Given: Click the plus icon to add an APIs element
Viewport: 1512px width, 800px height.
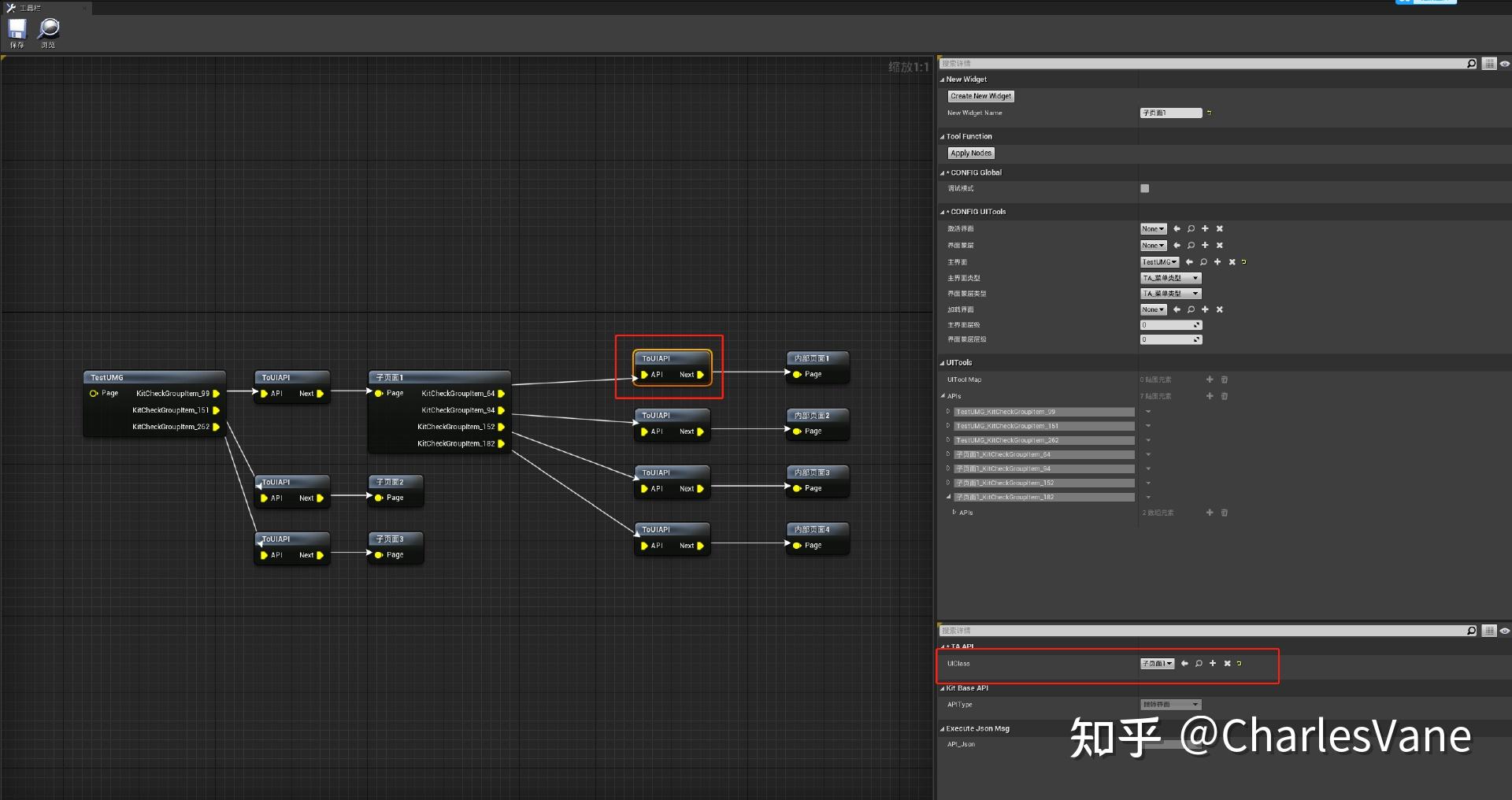Looking at the screenshot, I should click(1210, 396).
